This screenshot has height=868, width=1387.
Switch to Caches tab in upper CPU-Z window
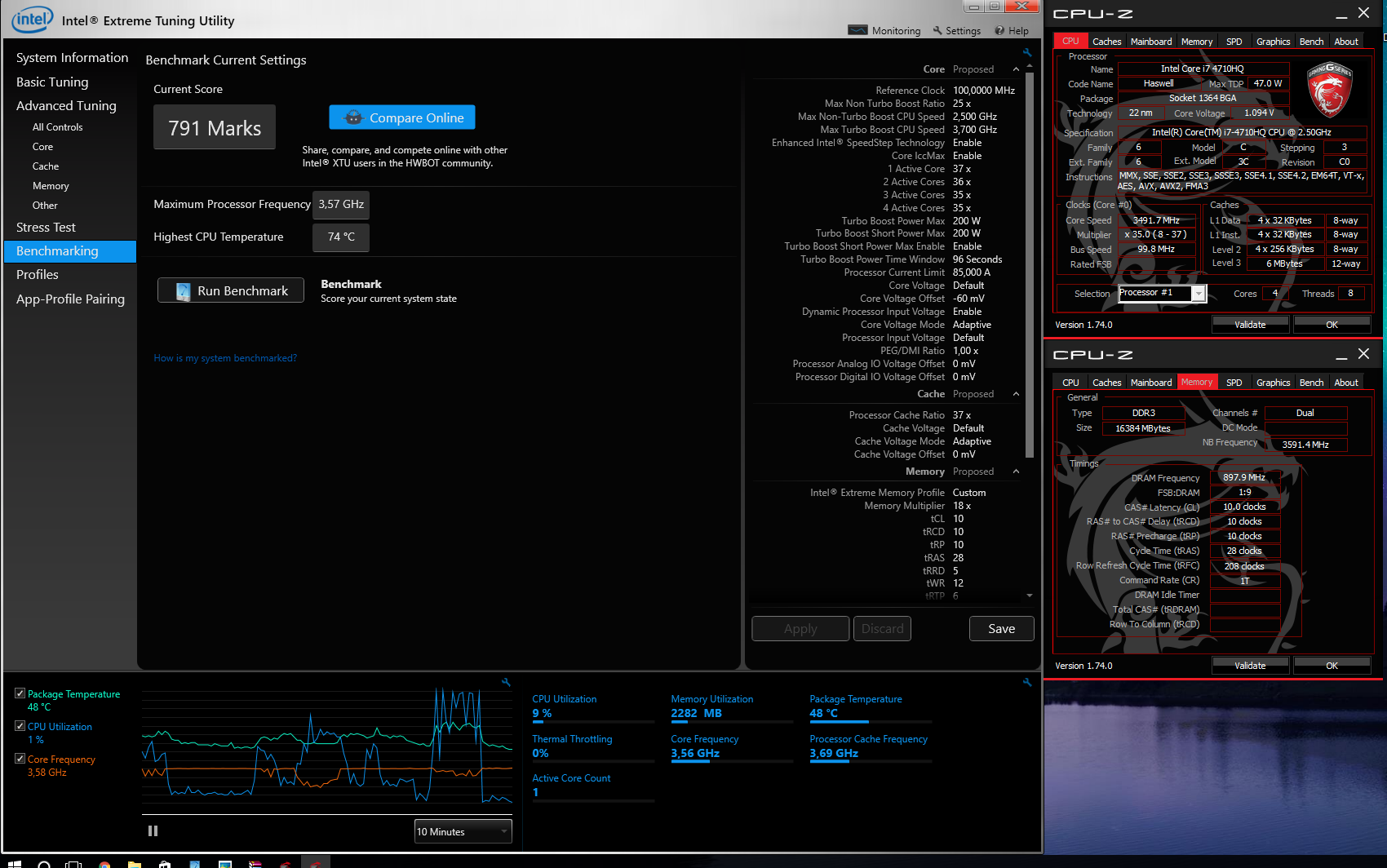point(1106,42)
